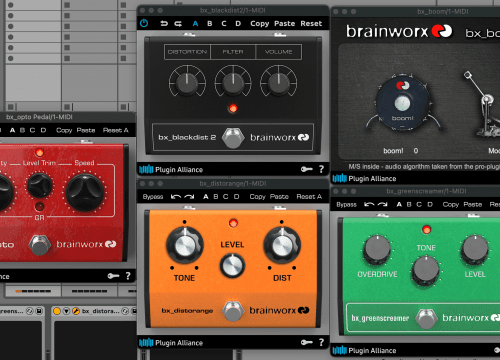
Task: Open the help question mark in bx_distorange
Action: point(321,342)
